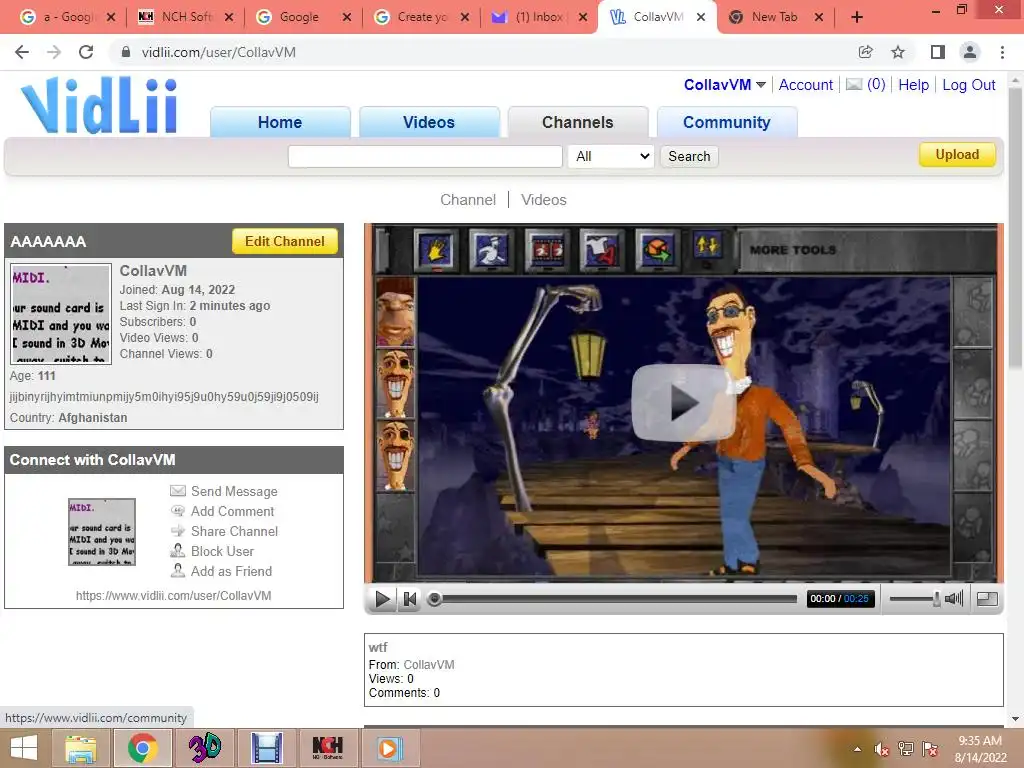Close the CollavVM browser tab
This screenshot has width=1024, height=768.
701,17
